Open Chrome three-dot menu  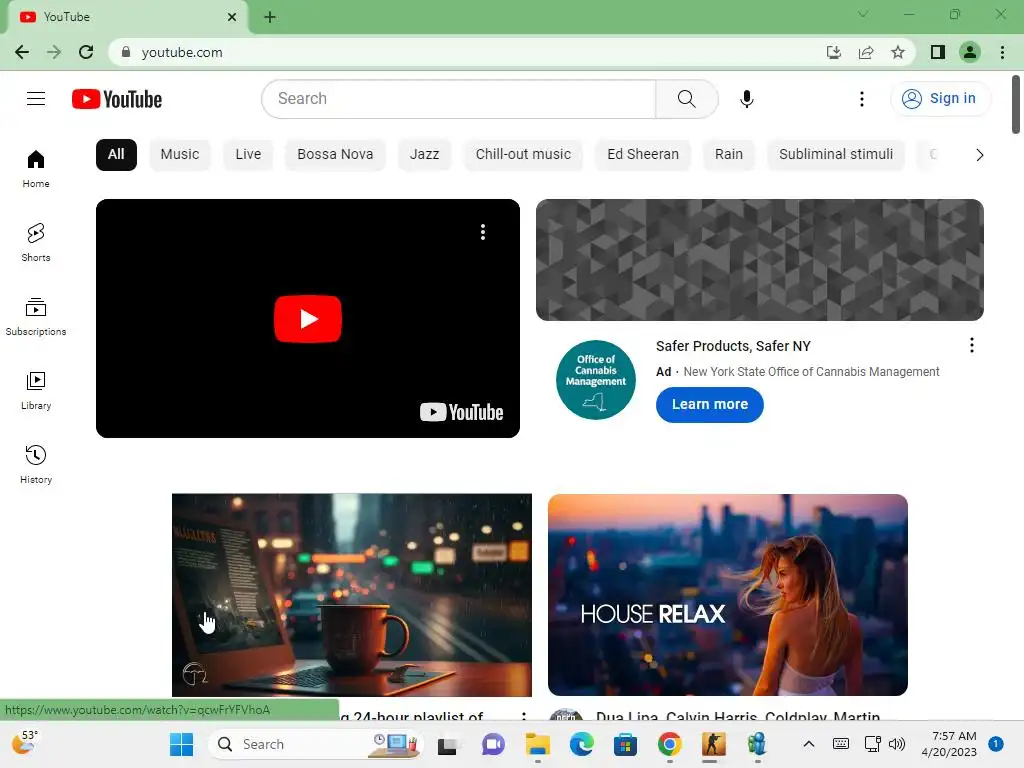1002,52
